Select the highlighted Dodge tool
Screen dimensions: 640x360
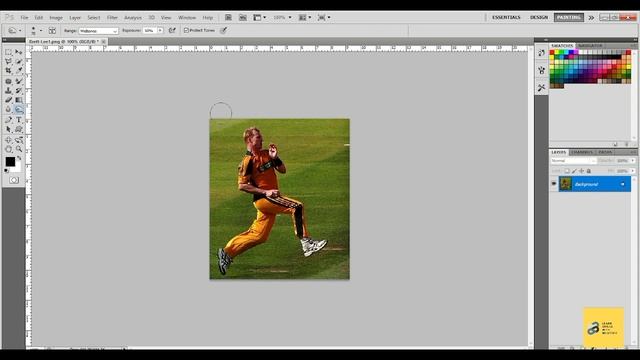pos(19,109)
